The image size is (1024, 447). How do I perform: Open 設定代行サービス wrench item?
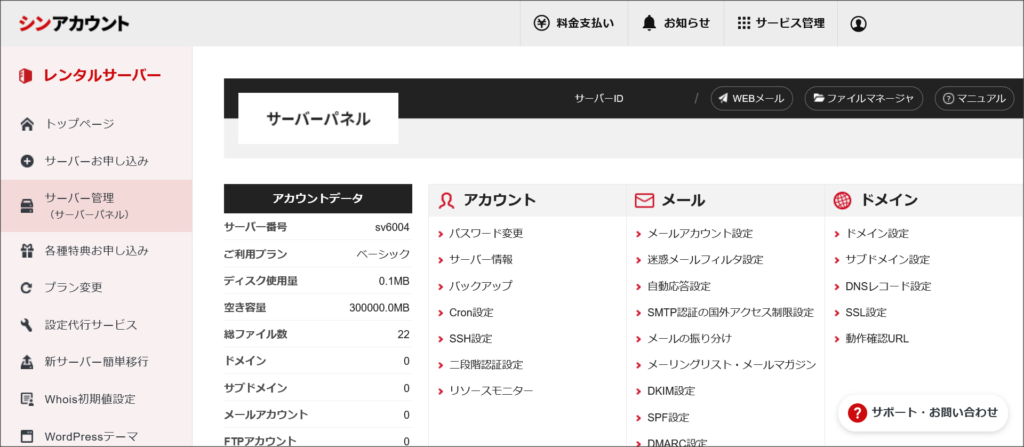point(90,325)
